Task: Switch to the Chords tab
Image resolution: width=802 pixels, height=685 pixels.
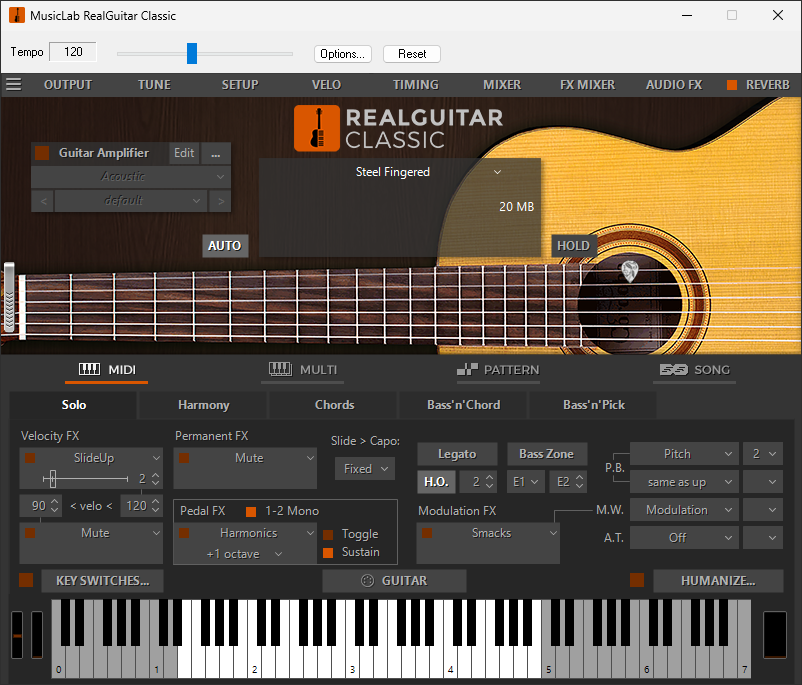Action: pos(335,405)
